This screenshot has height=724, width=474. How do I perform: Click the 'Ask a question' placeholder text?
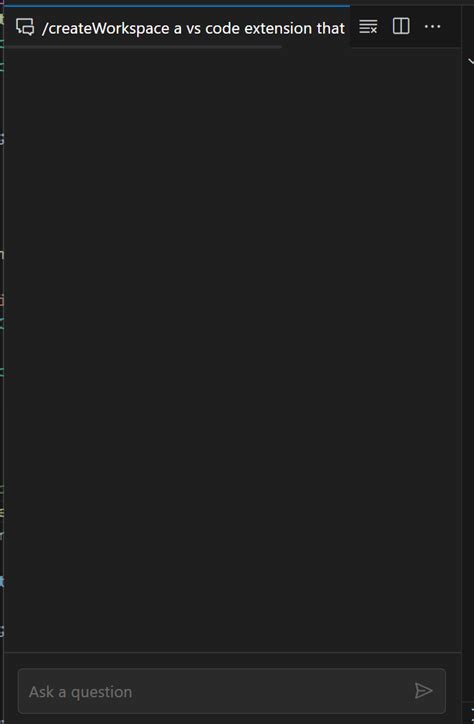click(x=80, y=692)
